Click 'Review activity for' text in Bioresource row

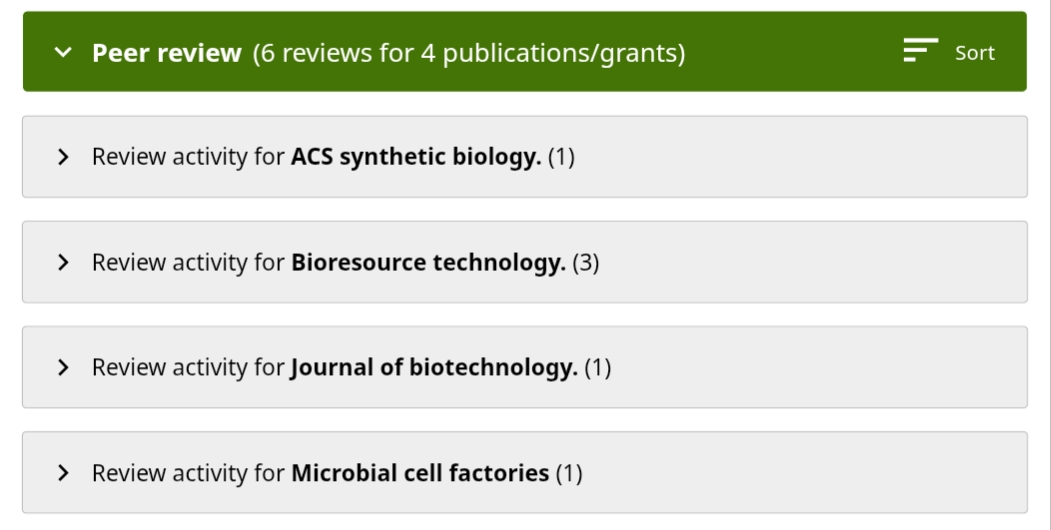point(188,263)
